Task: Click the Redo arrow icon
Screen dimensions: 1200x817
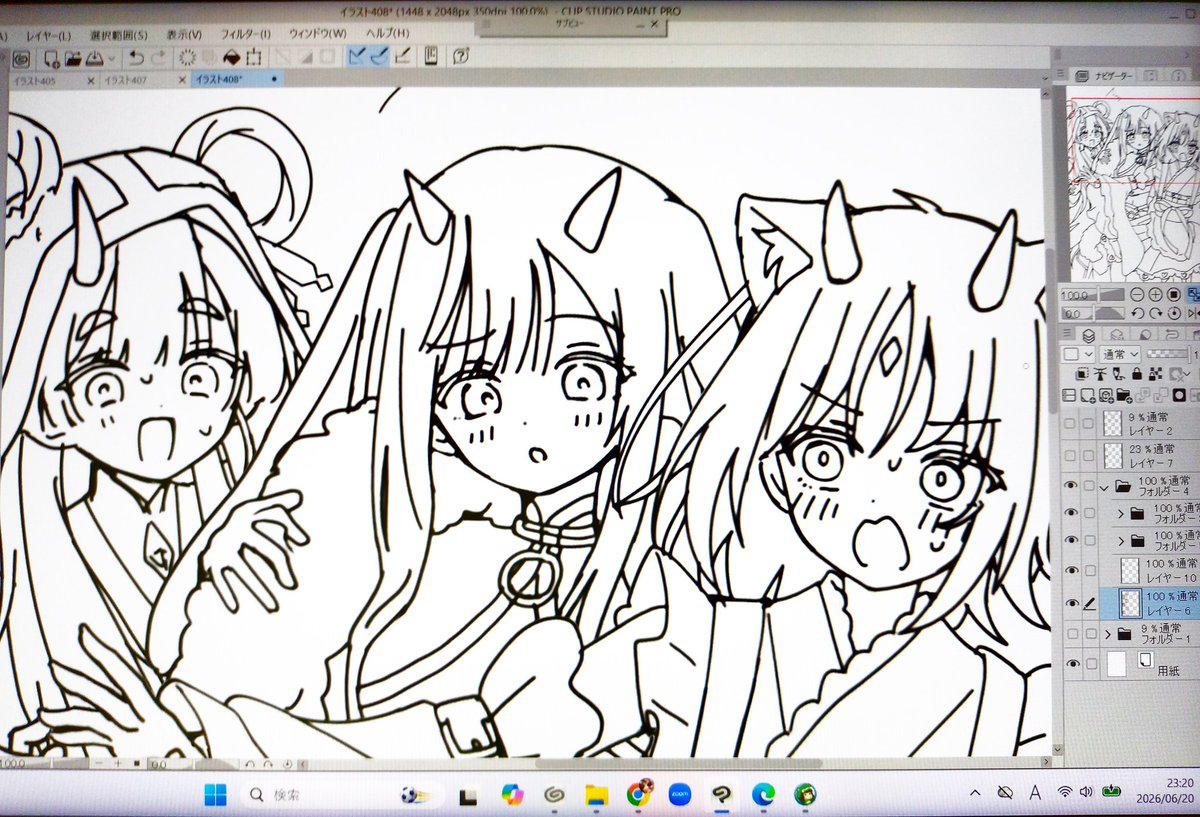Action: [158, 58]
